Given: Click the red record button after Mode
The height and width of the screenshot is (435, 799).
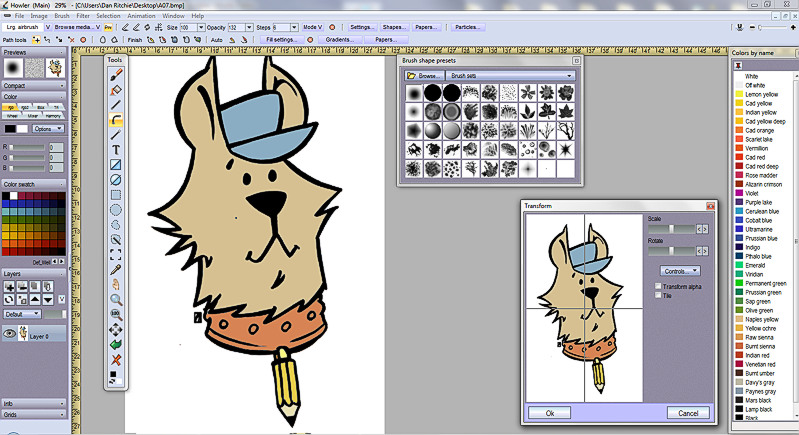Looking at the screenshot, I should tap(332, 27).
